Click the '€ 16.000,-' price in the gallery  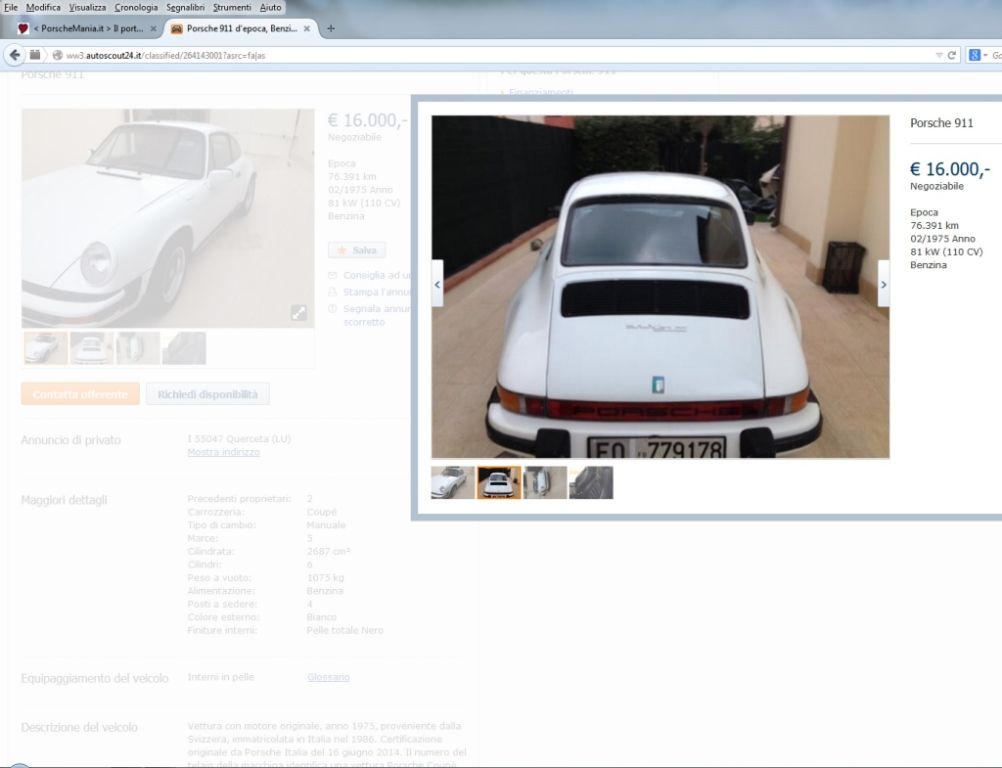coord(950,169)
